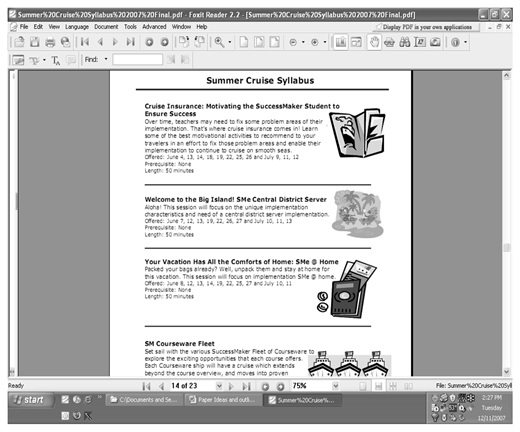Open the Tools menu
The height and width of the screenshot is (432, 520).
coord(130,27)
